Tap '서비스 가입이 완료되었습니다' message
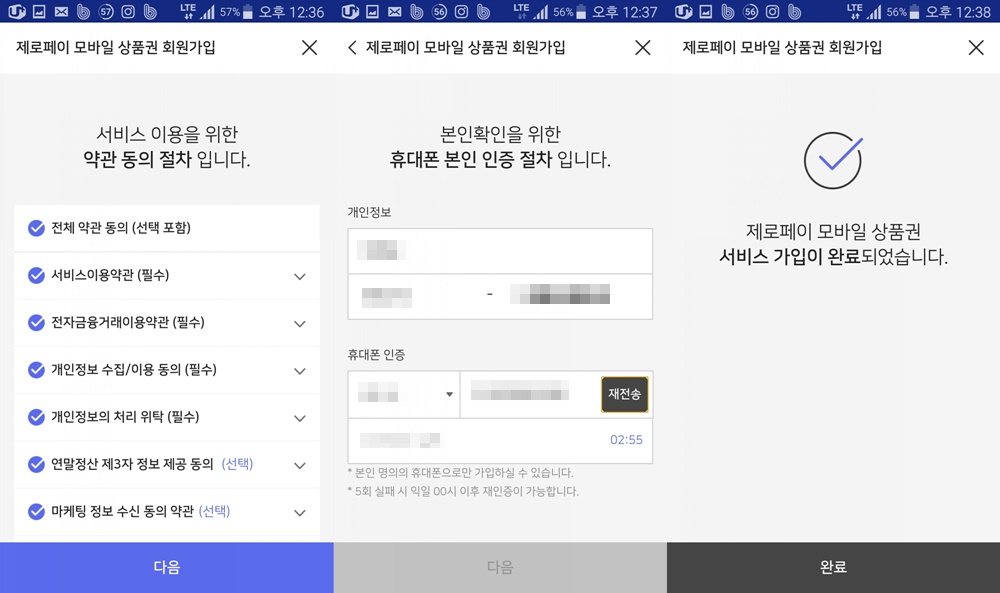The width and height of the screenshot is (1000, 593). pos(834,257)
